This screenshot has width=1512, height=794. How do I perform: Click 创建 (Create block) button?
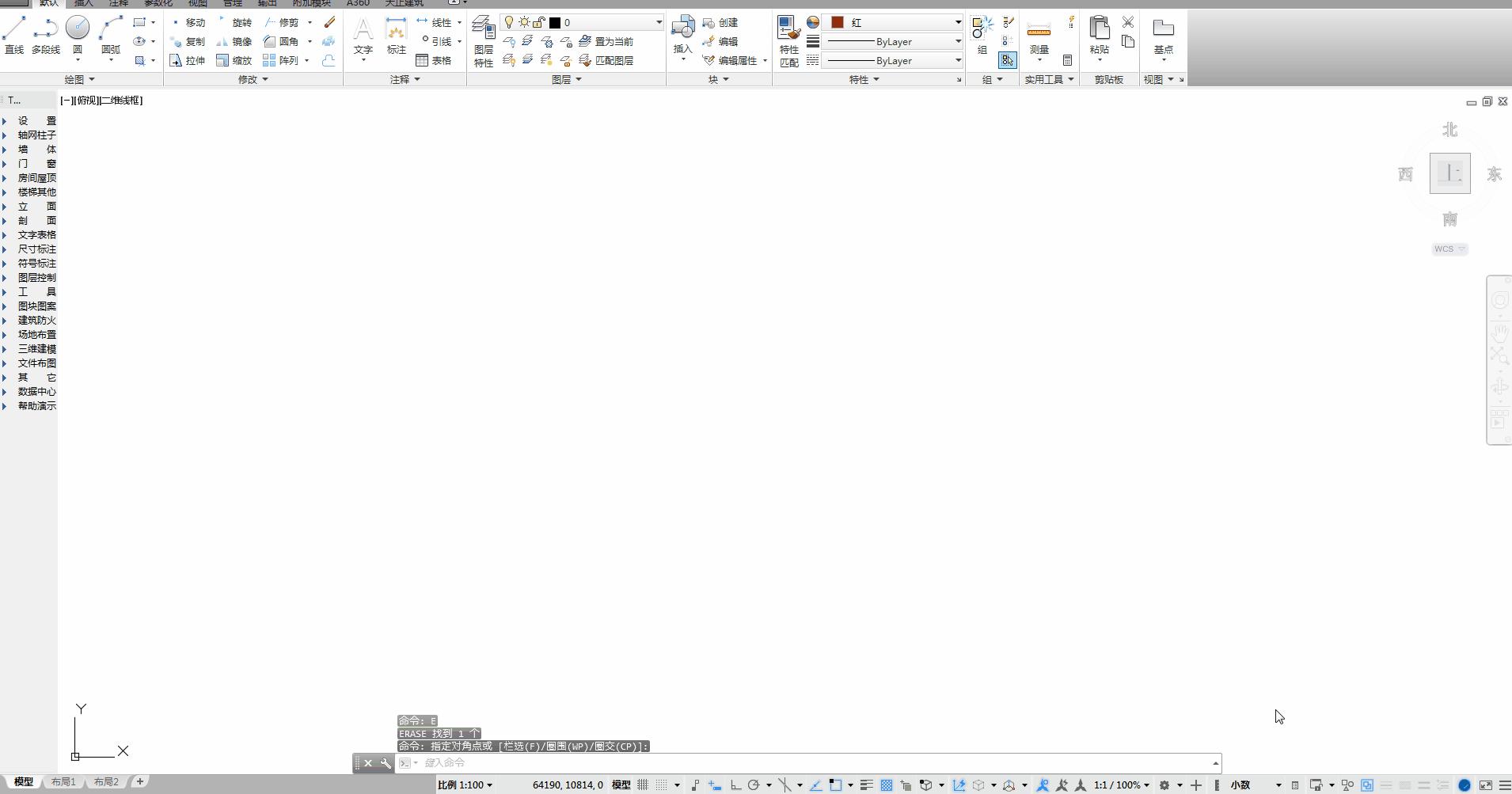[x=720, y=22]
